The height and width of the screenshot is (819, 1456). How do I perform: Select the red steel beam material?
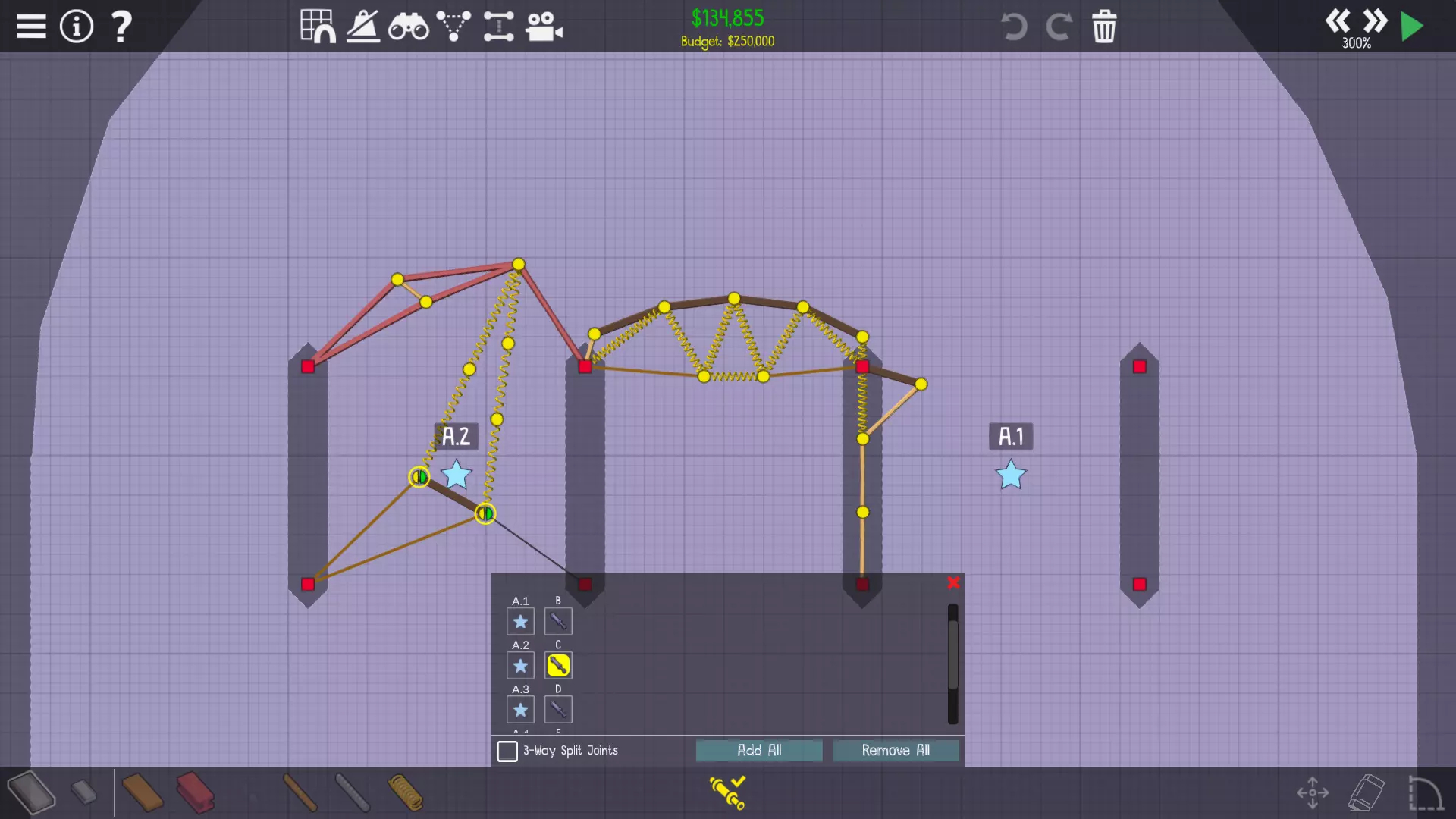pos(196,792)
